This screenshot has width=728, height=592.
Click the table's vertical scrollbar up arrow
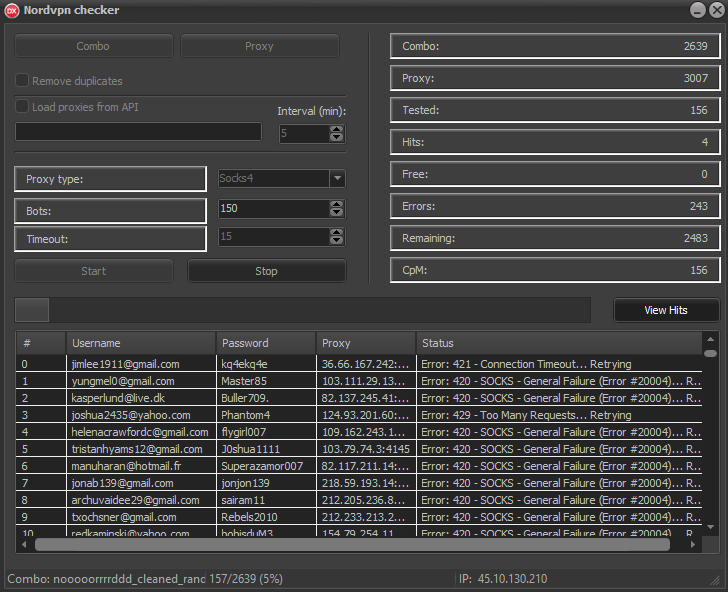(710, 339)
